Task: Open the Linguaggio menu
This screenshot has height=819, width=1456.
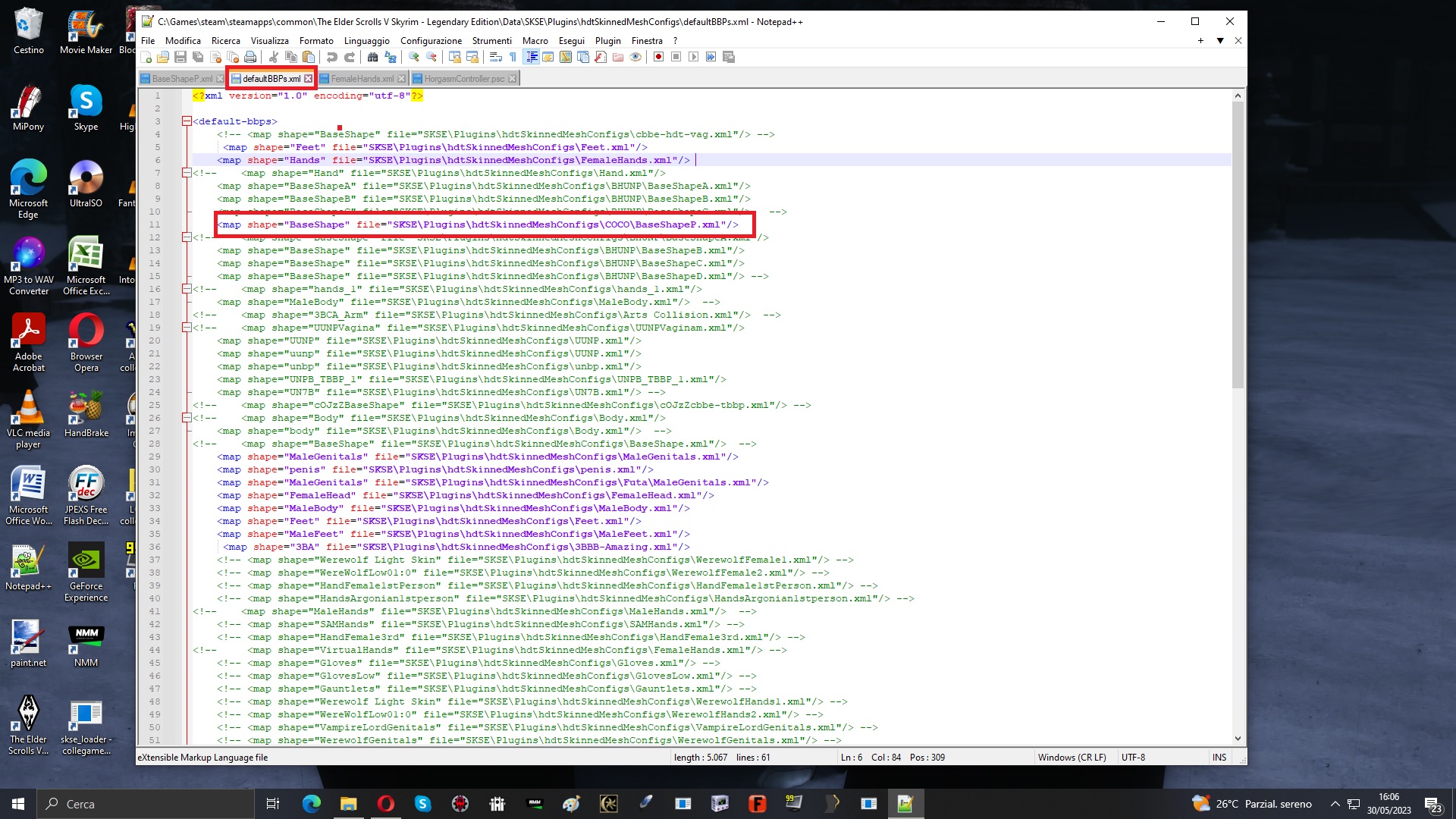Action: point(367,41)
